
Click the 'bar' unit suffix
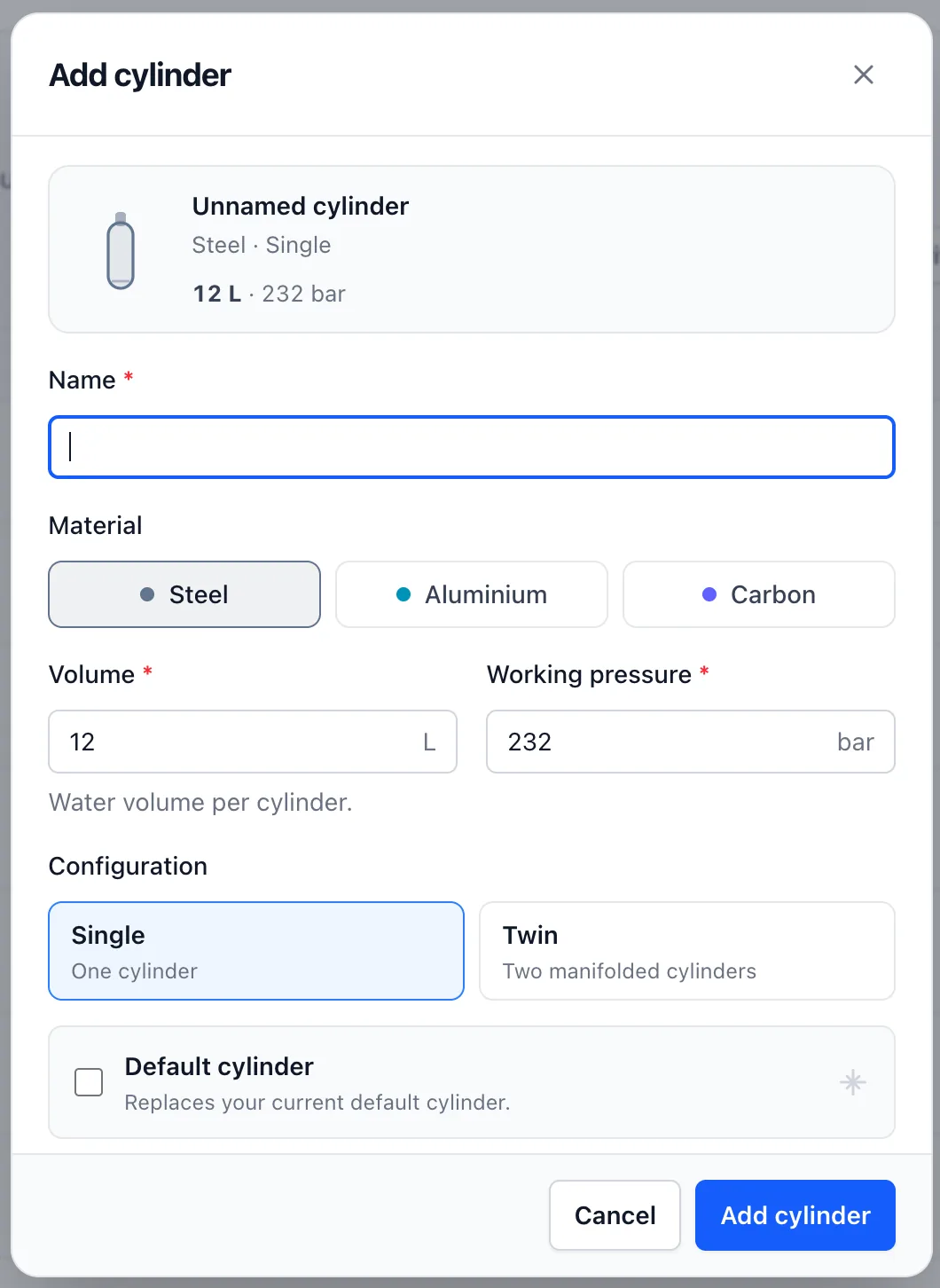tap(856, 742)
